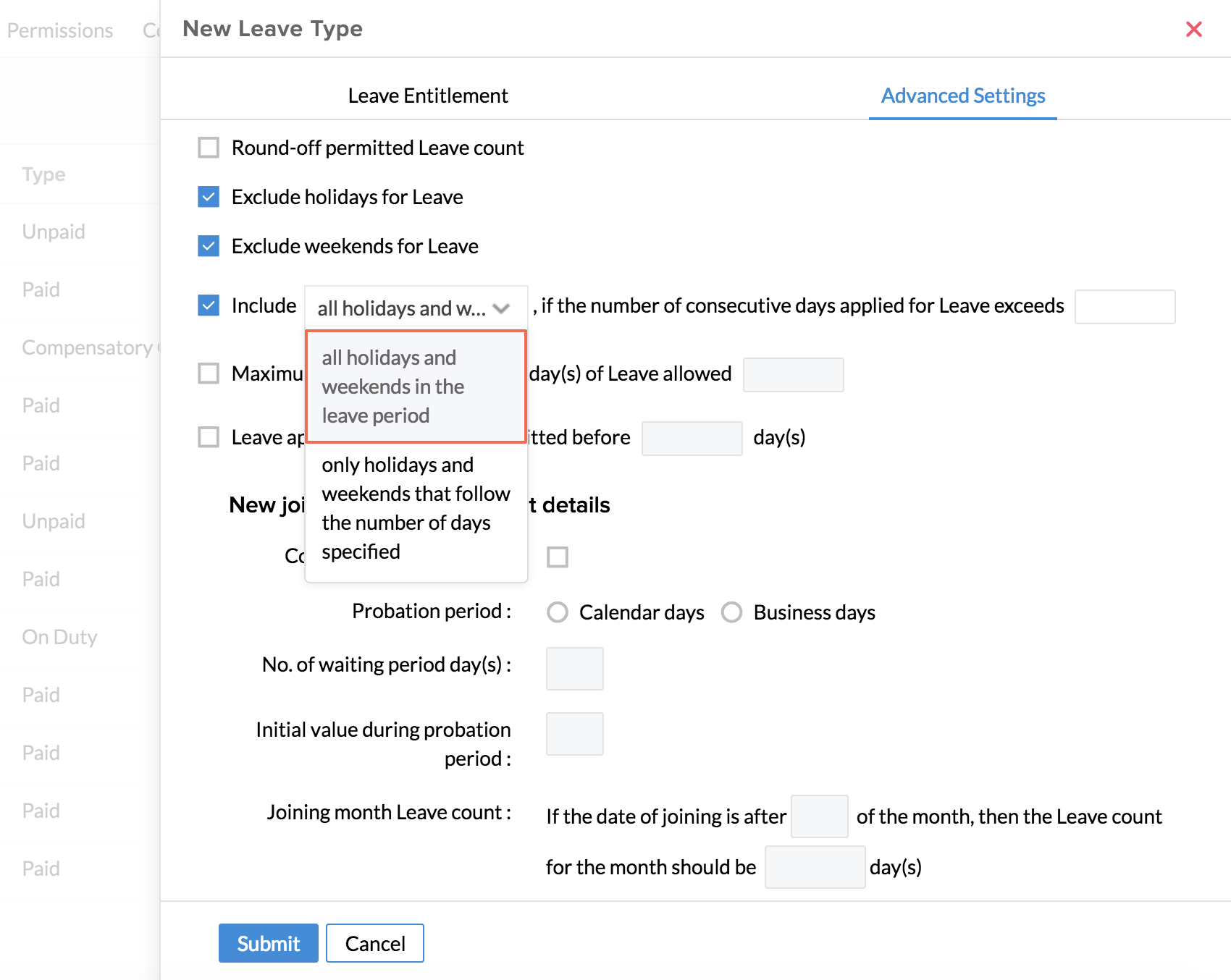Collapse the Include holidays dropdown arrow
This screenshot has width=1231, height=980.
(501, 308)
